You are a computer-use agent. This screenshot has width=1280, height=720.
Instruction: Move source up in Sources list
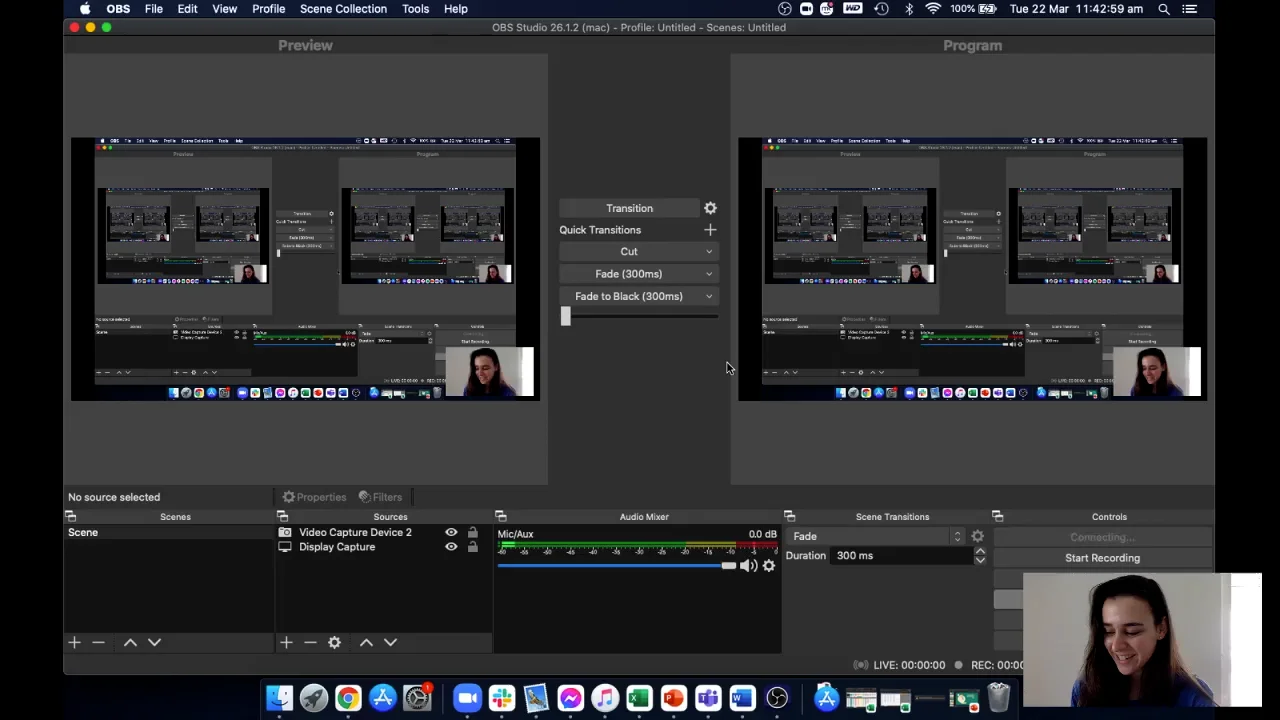pyautogui.click(x=366, y=642)
